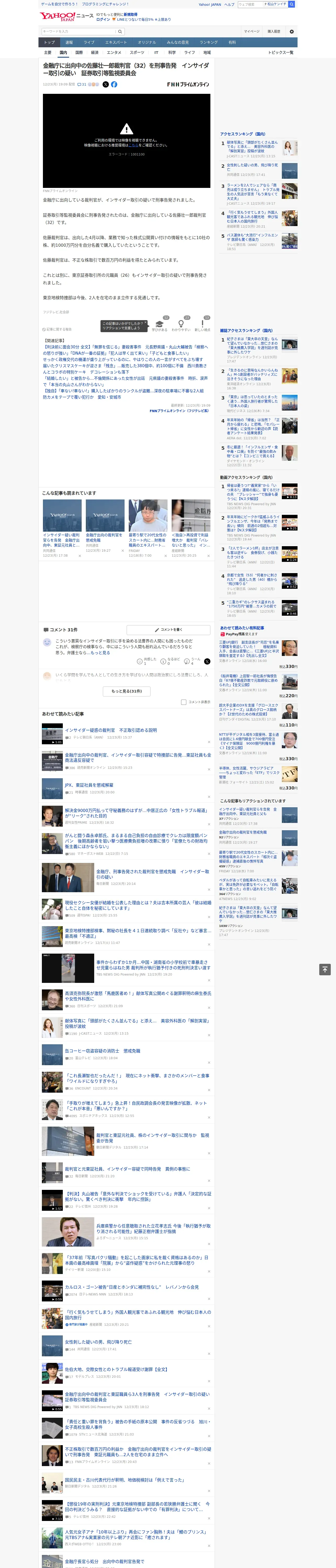Open the ランキング navigation tab
The image size is (336, 1568).
coord(209,43)
